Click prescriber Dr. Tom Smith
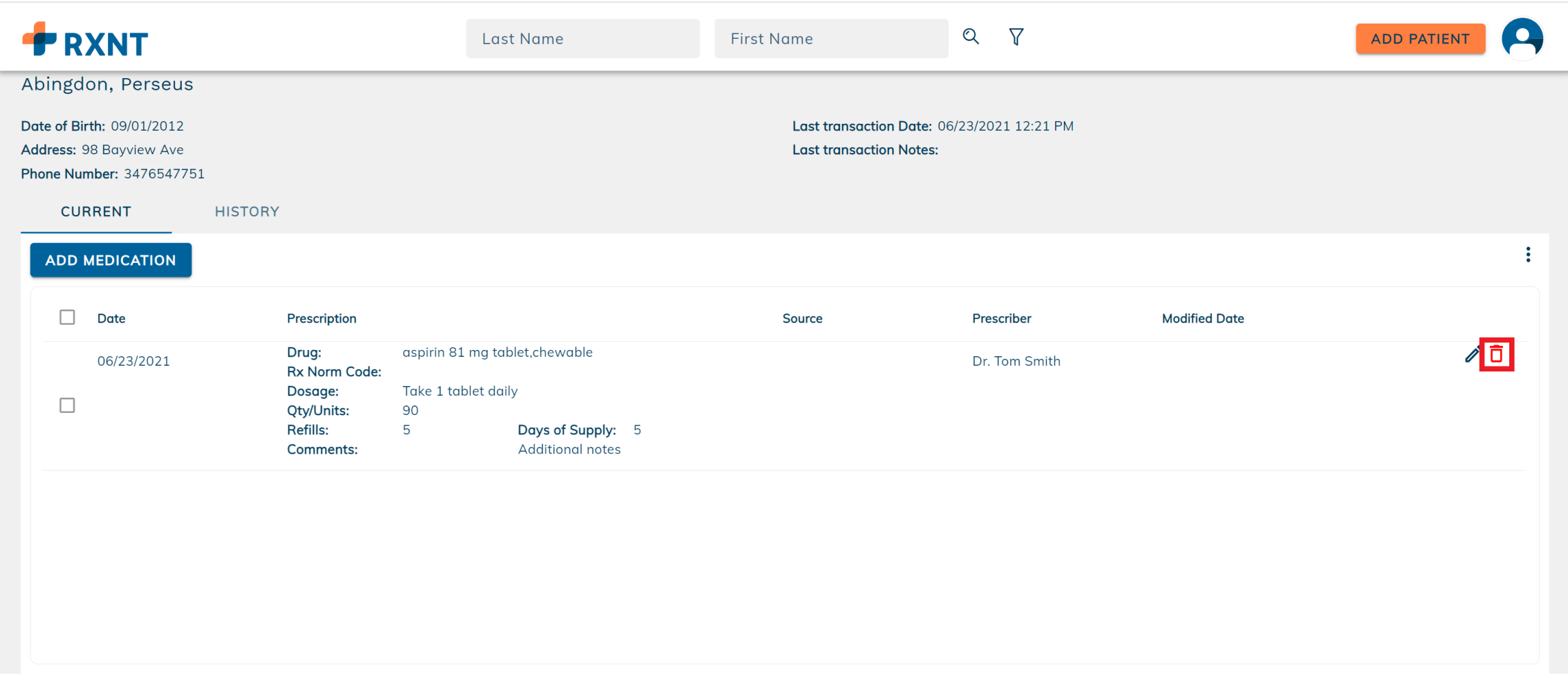 (1016, 361)
